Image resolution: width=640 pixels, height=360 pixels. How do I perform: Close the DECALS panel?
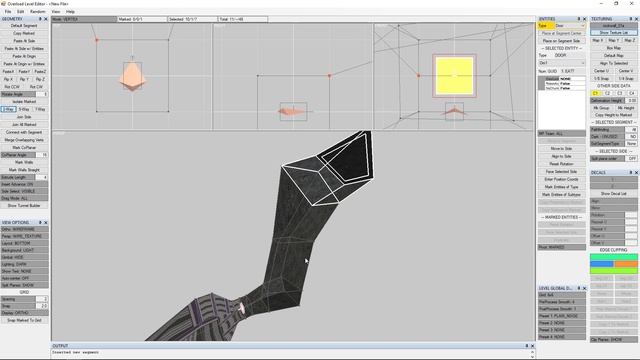[x=636, y=172]
